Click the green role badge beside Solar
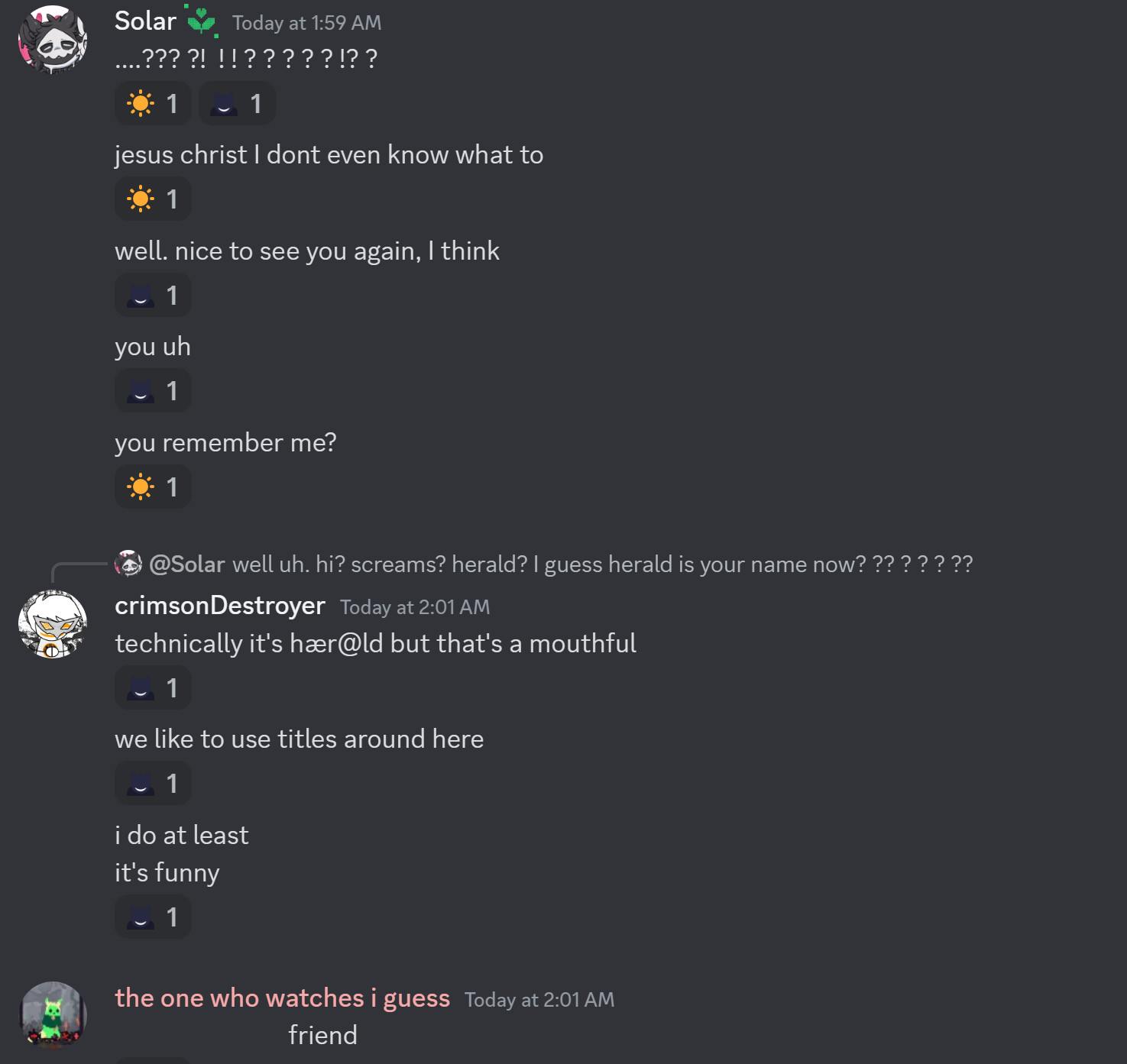The width and height of the screenshot is (1127, 1064). (202, 21)
